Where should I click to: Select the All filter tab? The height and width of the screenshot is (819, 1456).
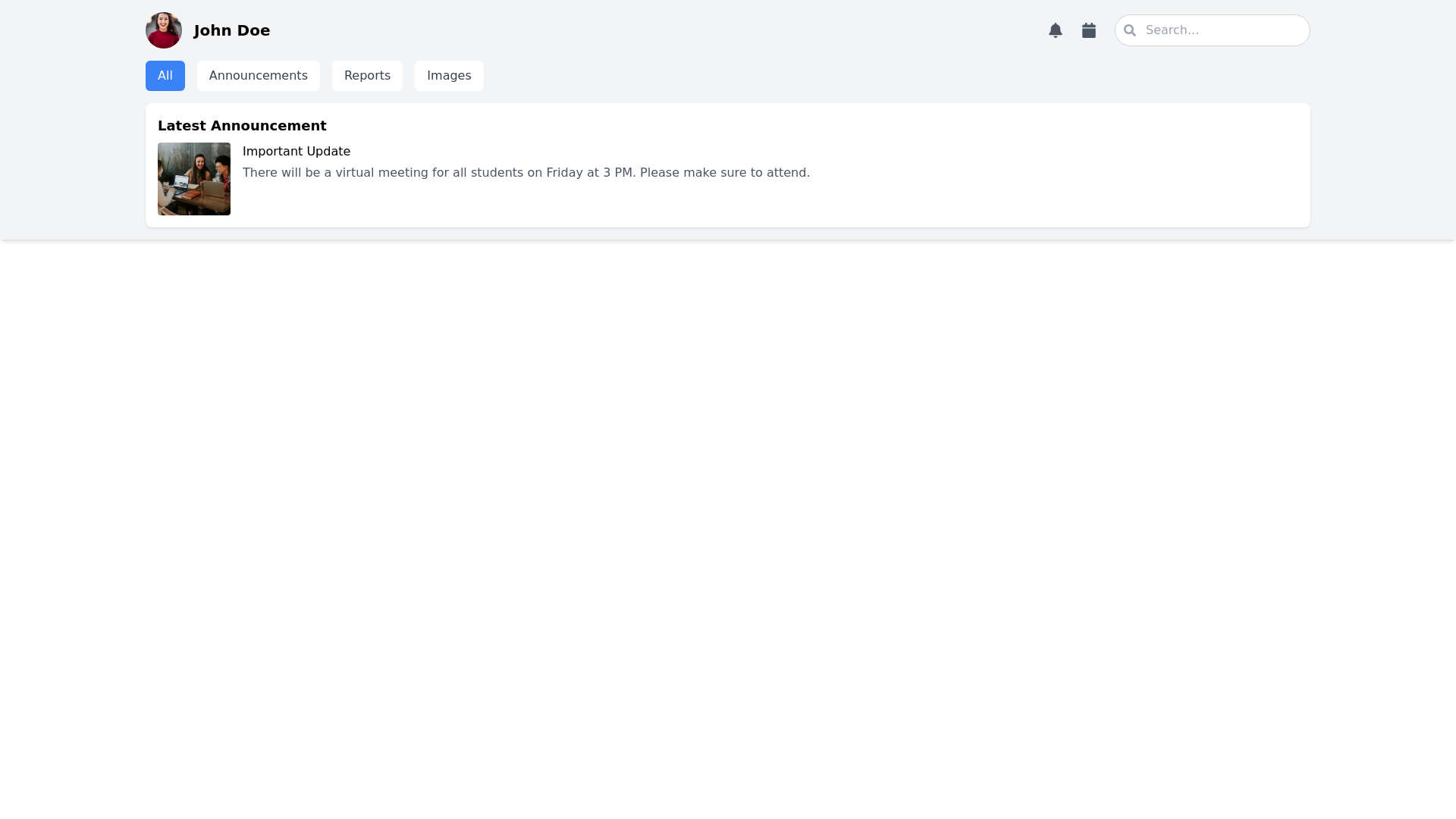(165, 76)
